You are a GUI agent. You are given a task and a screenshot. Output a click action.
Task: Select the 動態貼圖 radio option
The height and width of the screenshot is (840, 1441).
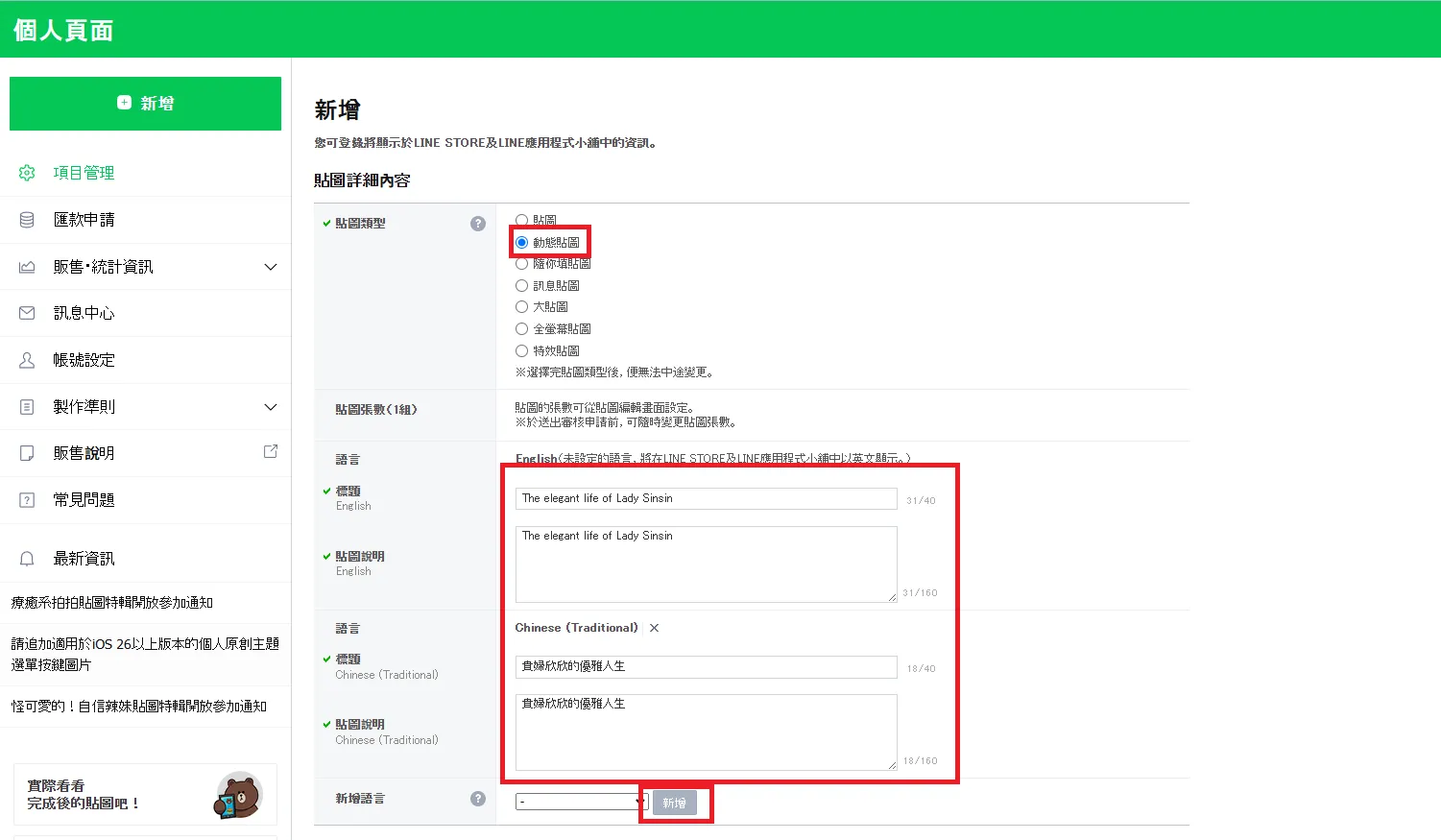click(521, 242)
